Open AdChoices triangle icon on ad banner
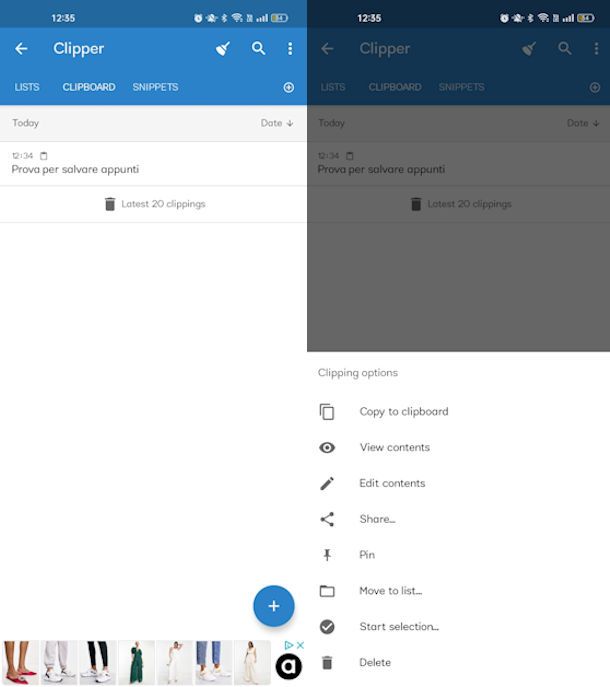Viewport: 610px width, 687px height. click(289, 645)
